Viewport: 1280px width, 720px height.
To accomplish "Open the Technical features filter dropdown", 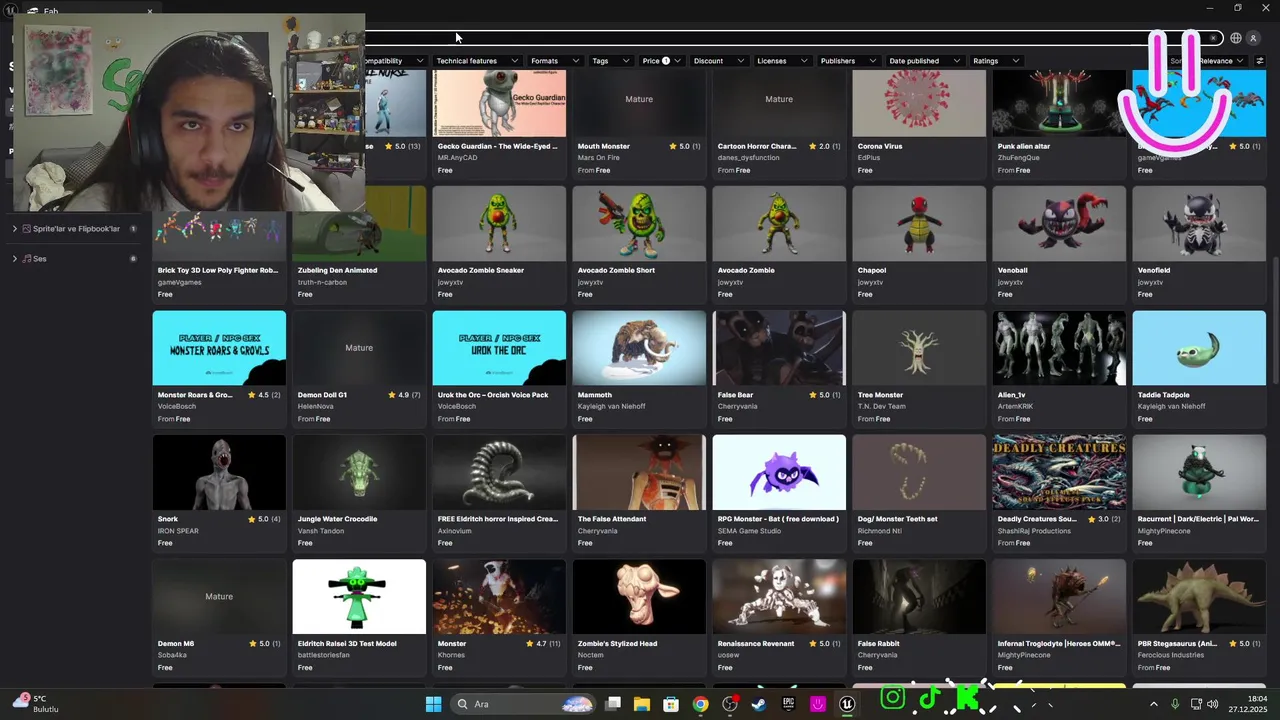I will [x=477, y=61].
